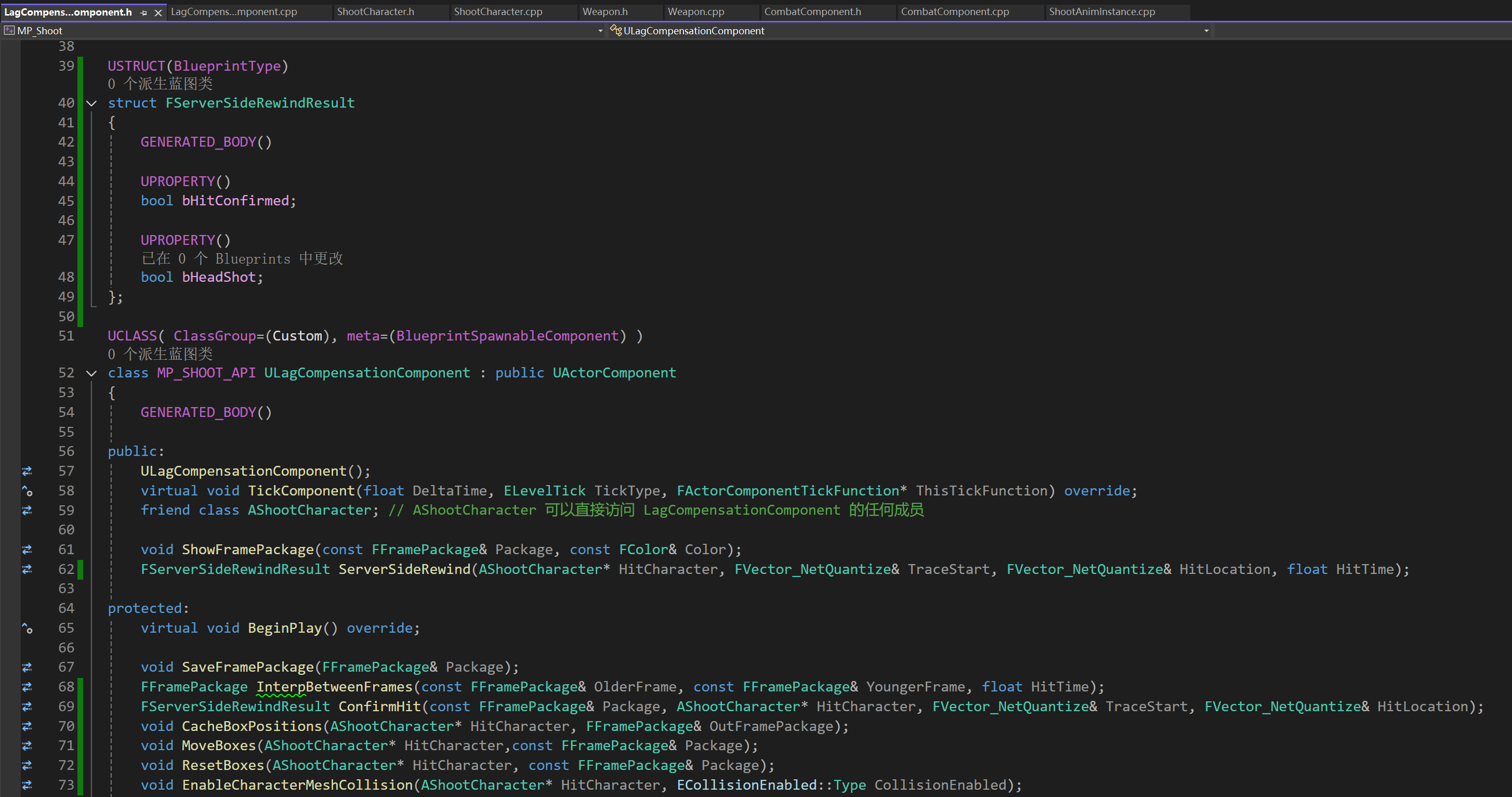Click the line 57 constructor definition glyph
This screenshot has width=1512, height=797.
pos(27,471)
